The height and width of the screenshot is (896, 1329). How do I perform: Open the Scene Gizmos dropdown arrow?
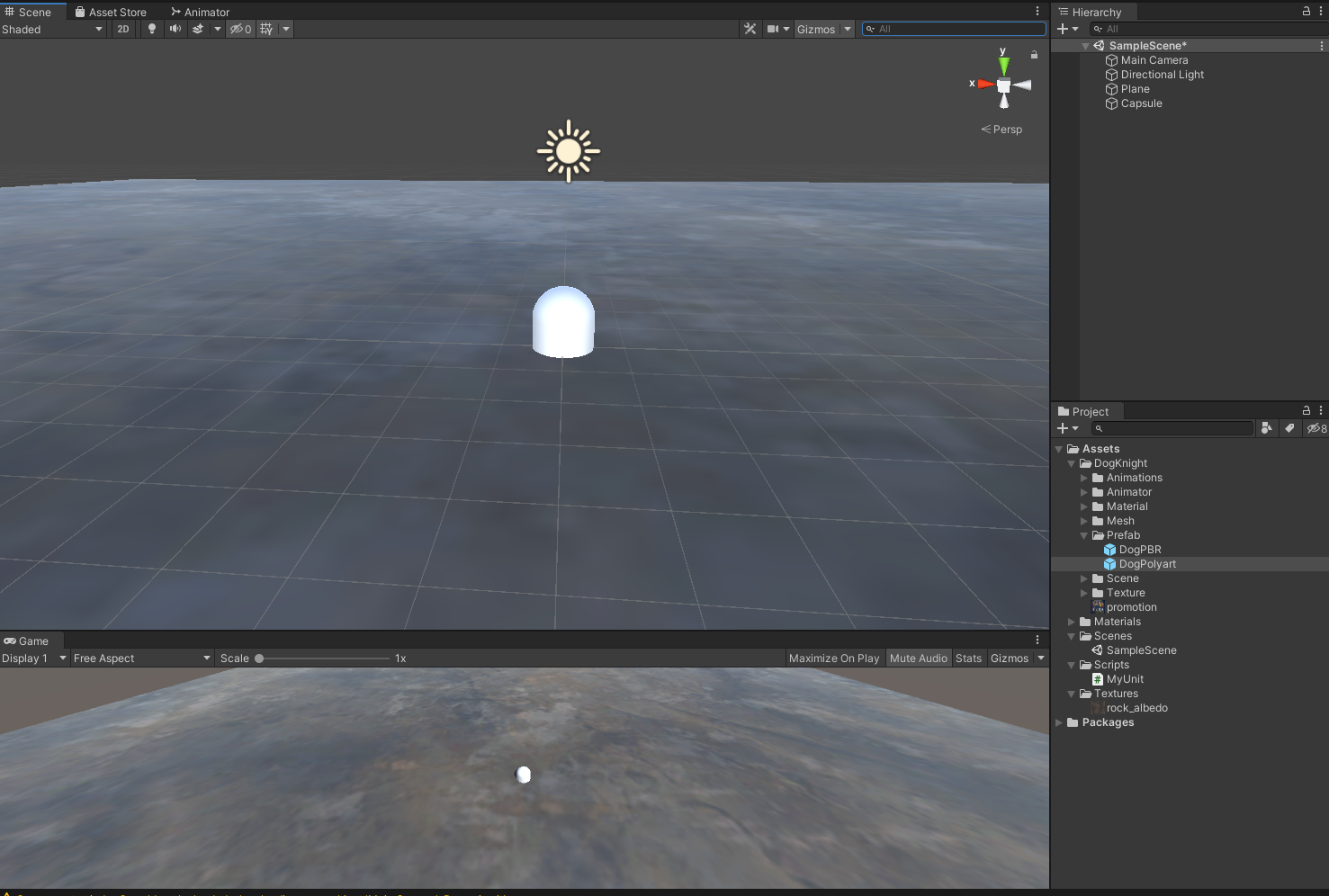(848, 29)
